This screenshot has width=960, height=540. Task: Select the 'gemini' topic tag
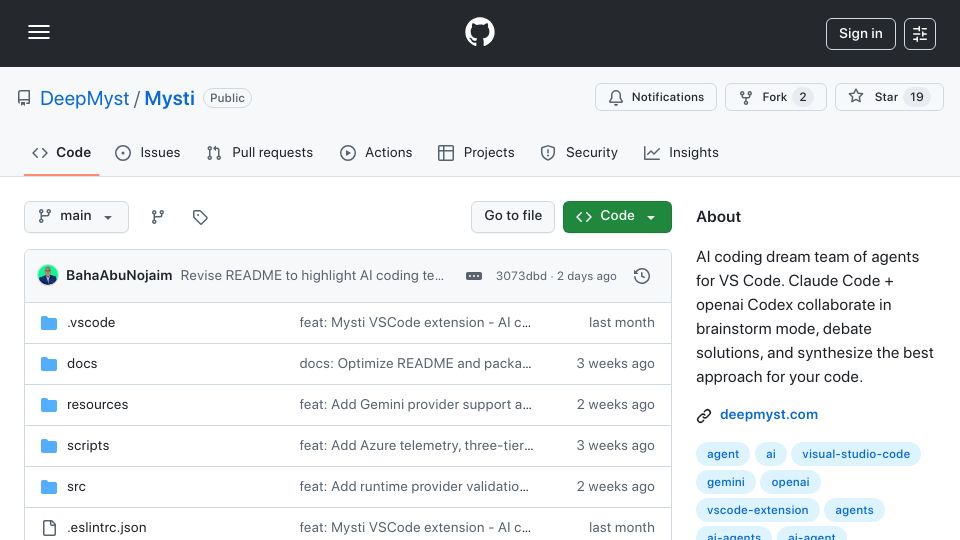726,482
